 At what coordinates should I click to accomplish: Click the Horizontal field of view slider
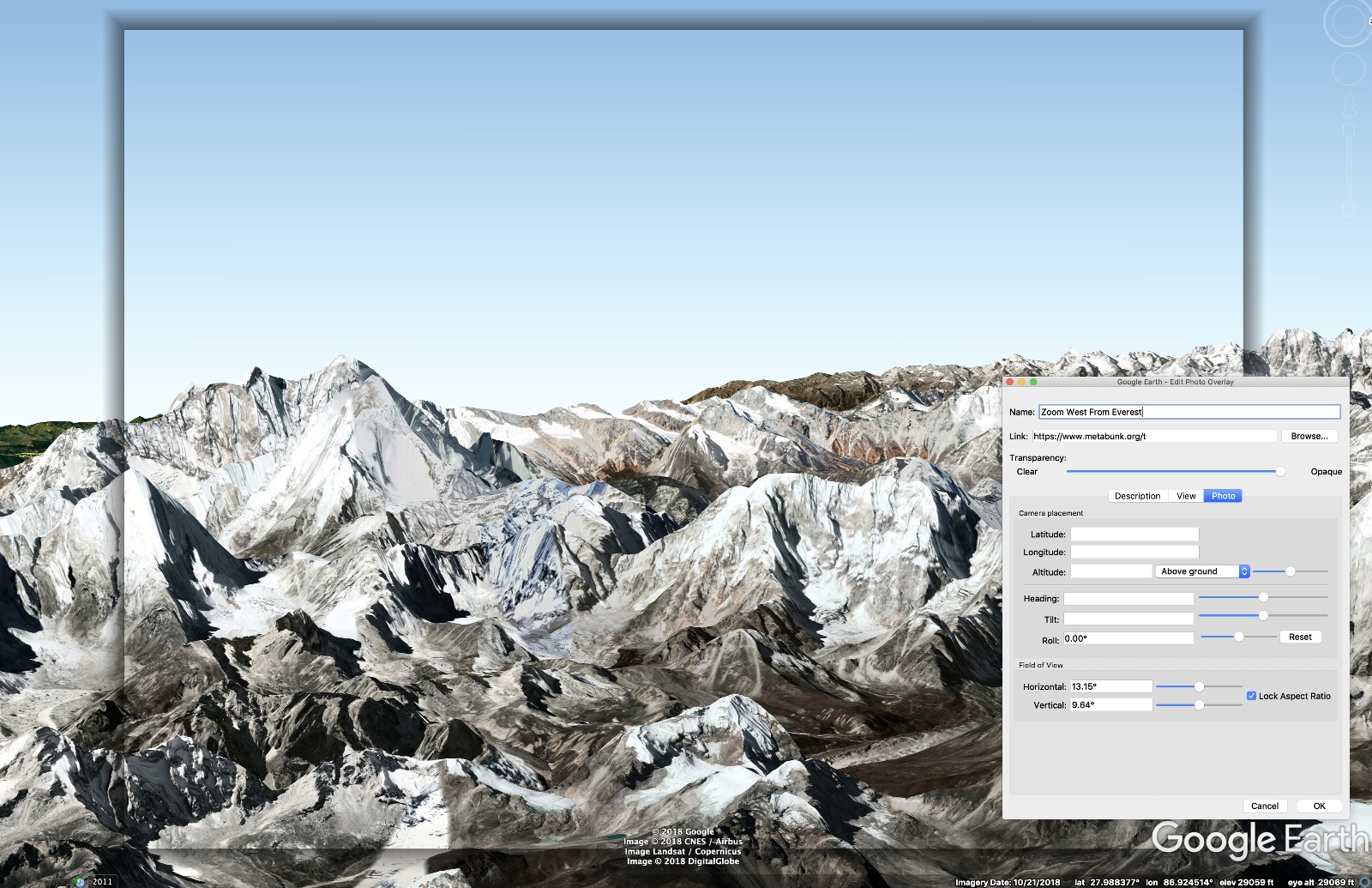point(1199,686)
